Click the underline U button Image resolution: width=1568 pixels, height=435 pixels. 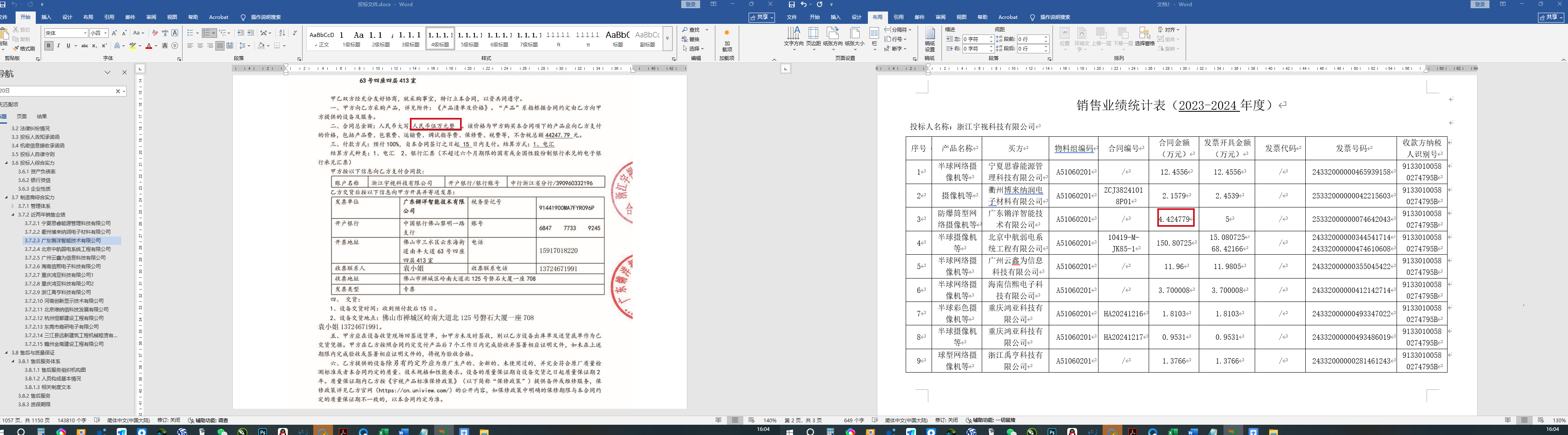pos(68,46)
